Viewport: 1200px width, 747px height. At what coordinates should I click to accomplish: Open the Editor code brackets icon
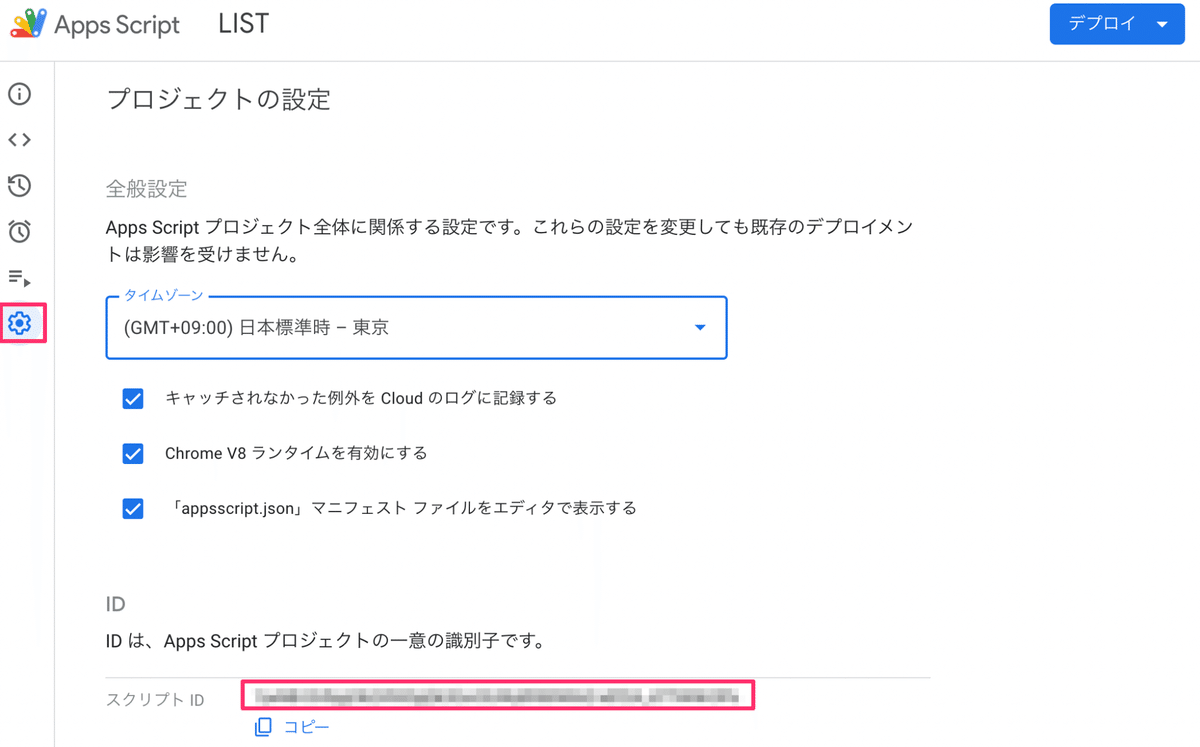(20, 140)
